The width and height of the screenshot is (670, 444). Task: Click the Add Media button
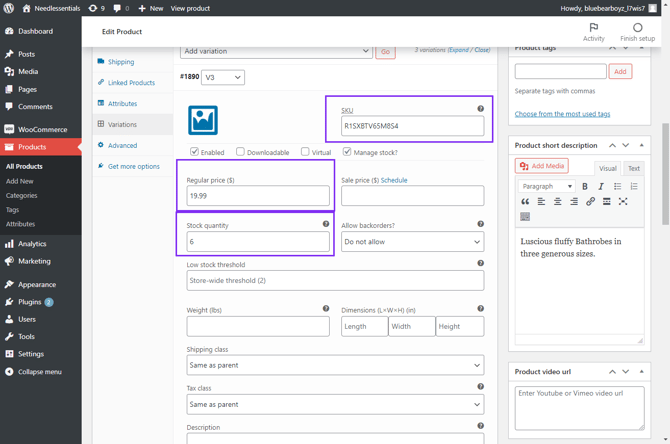tap(541, 166)
